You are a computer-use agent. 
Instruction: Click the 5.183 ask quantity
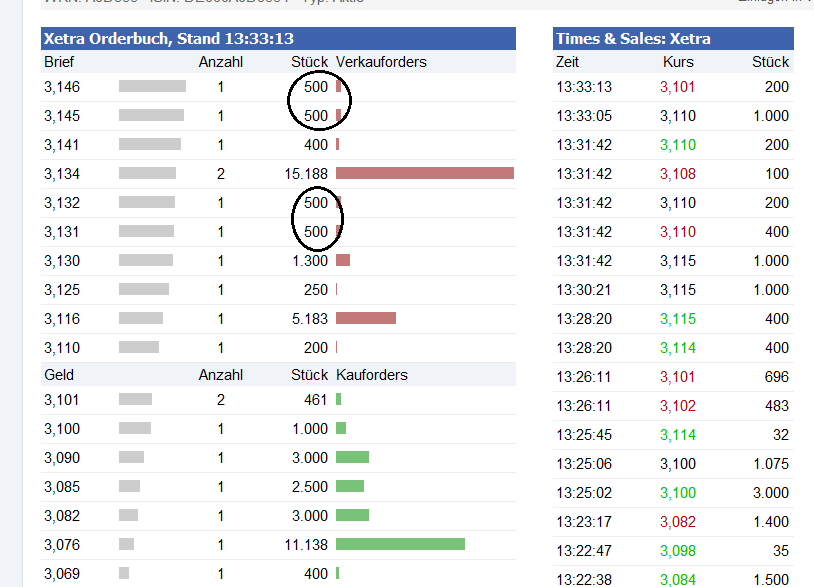306,319
